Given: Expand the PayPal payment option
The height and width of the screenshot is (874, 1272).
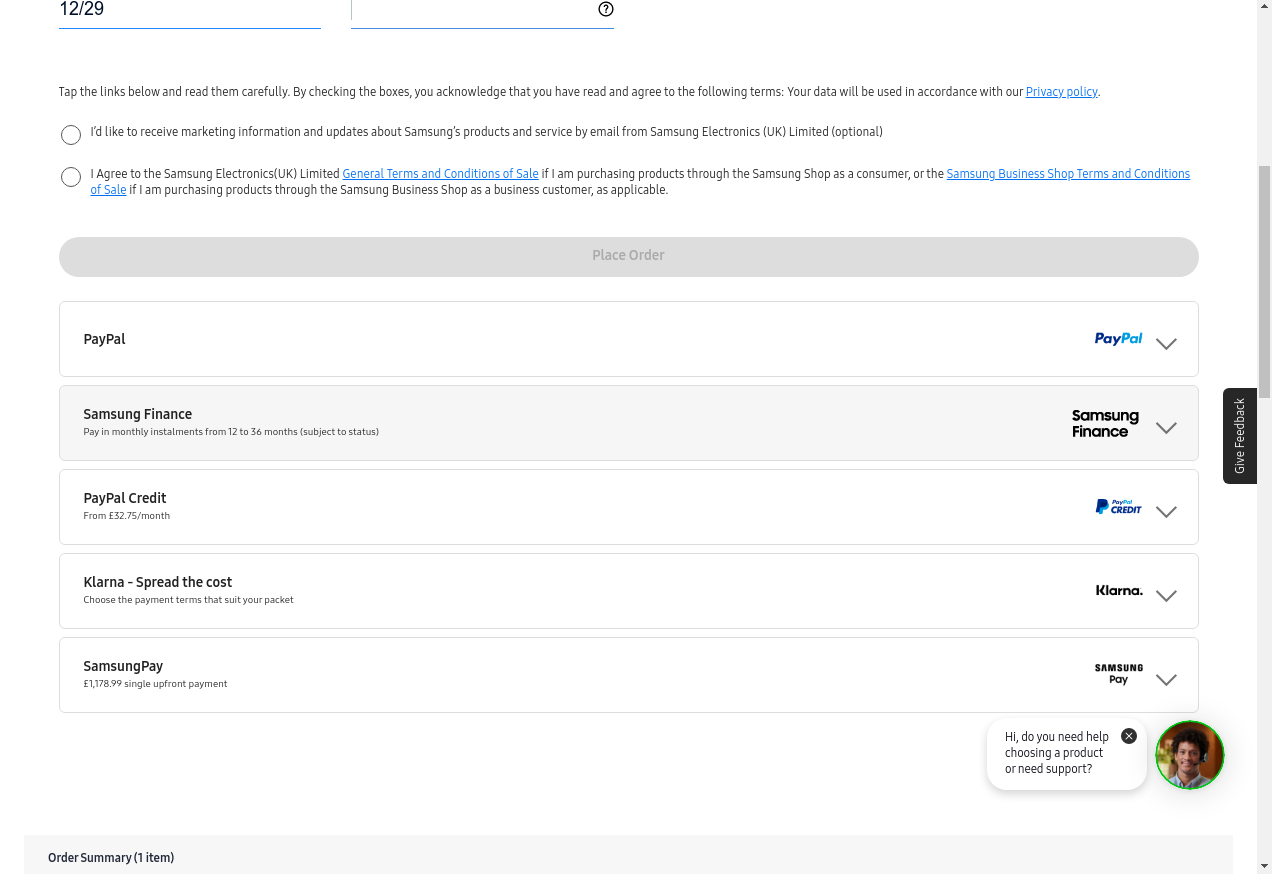Looking at the screenshot, I should coord(1165,343).
